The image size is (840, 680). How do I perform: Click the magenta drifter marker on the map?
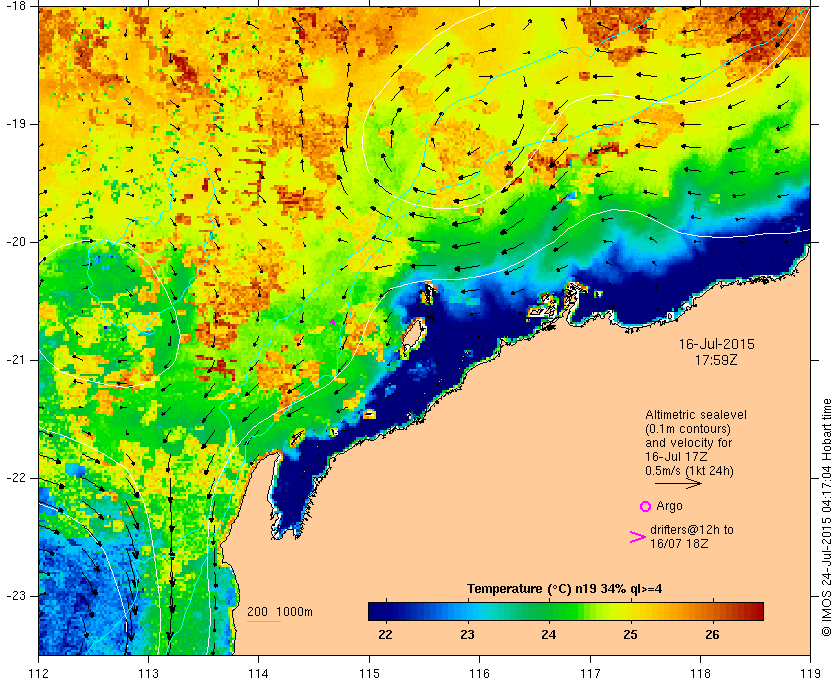click(x=332, y=322)
